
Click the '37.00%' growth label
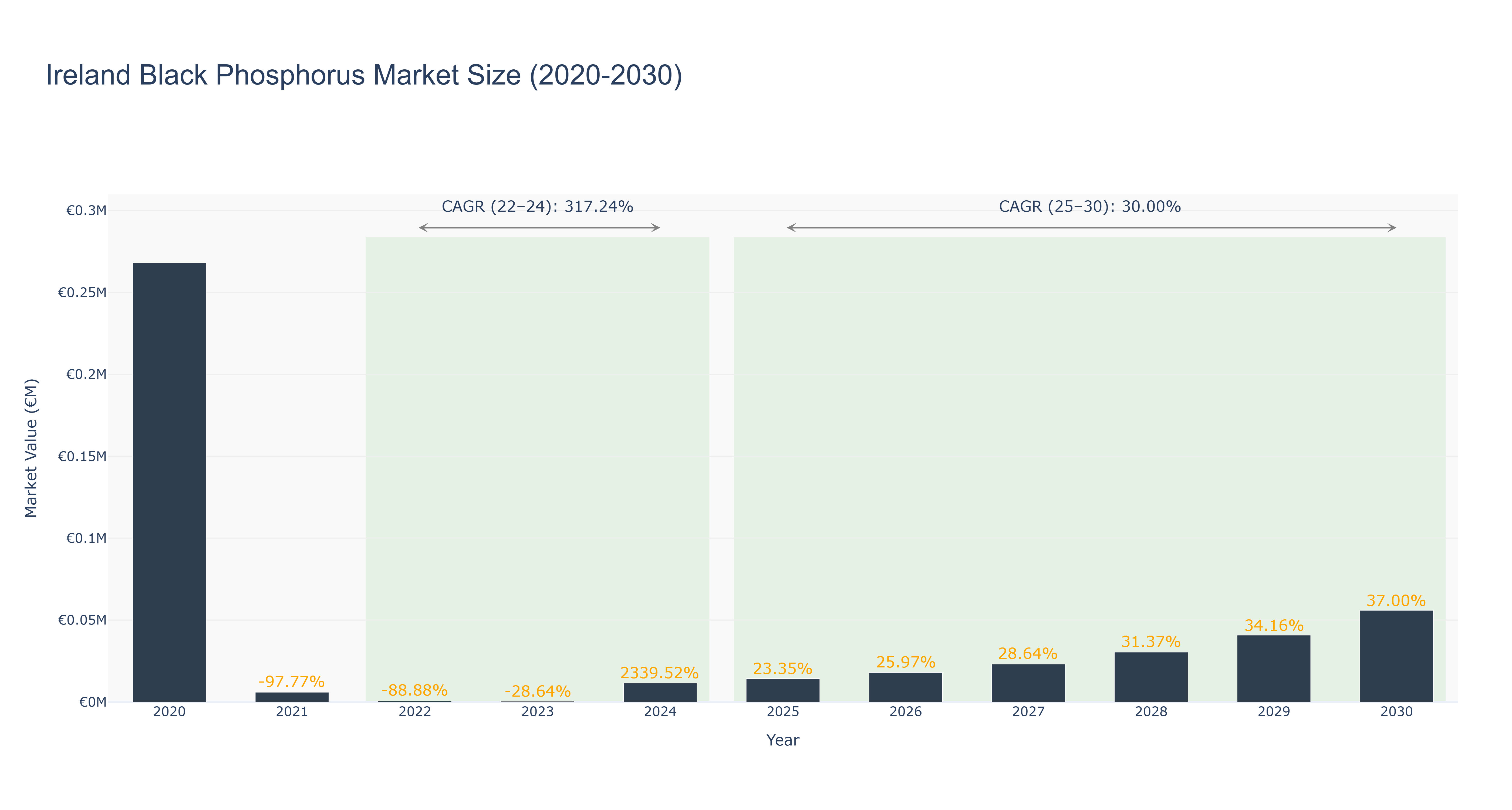point(1396,600)
